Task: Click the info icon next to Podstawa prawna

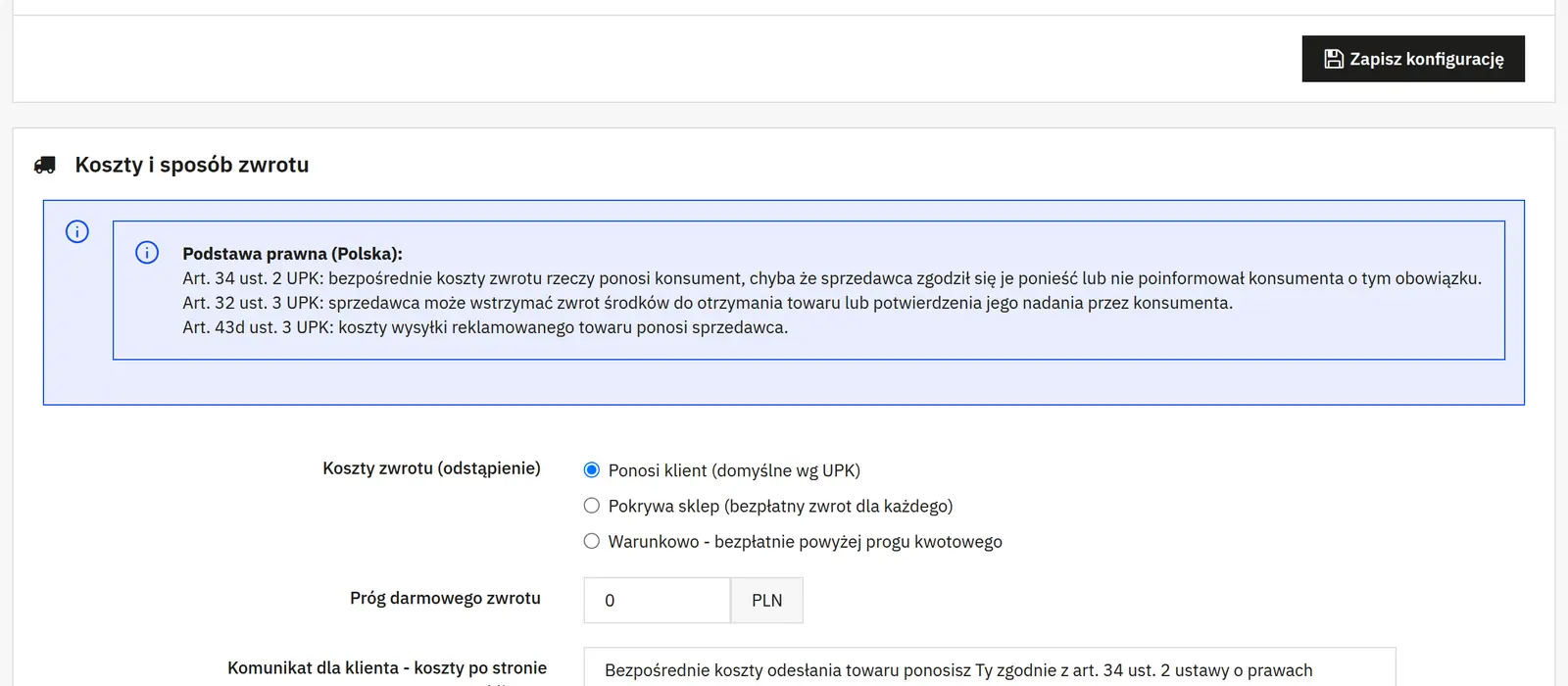Action: point(147,253)
